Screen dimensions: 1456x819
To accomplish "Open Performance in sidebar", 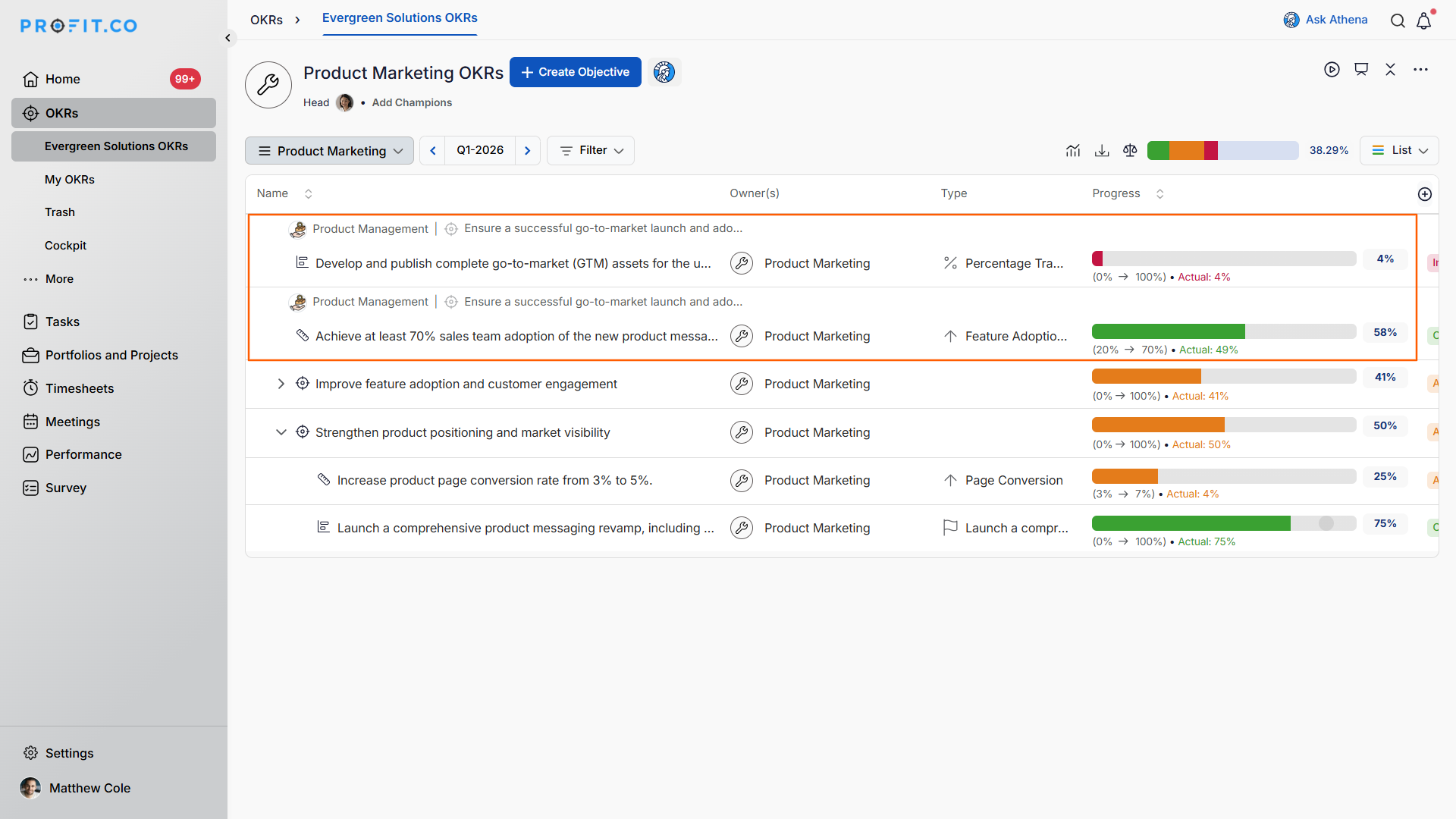I will coord(72,454).
